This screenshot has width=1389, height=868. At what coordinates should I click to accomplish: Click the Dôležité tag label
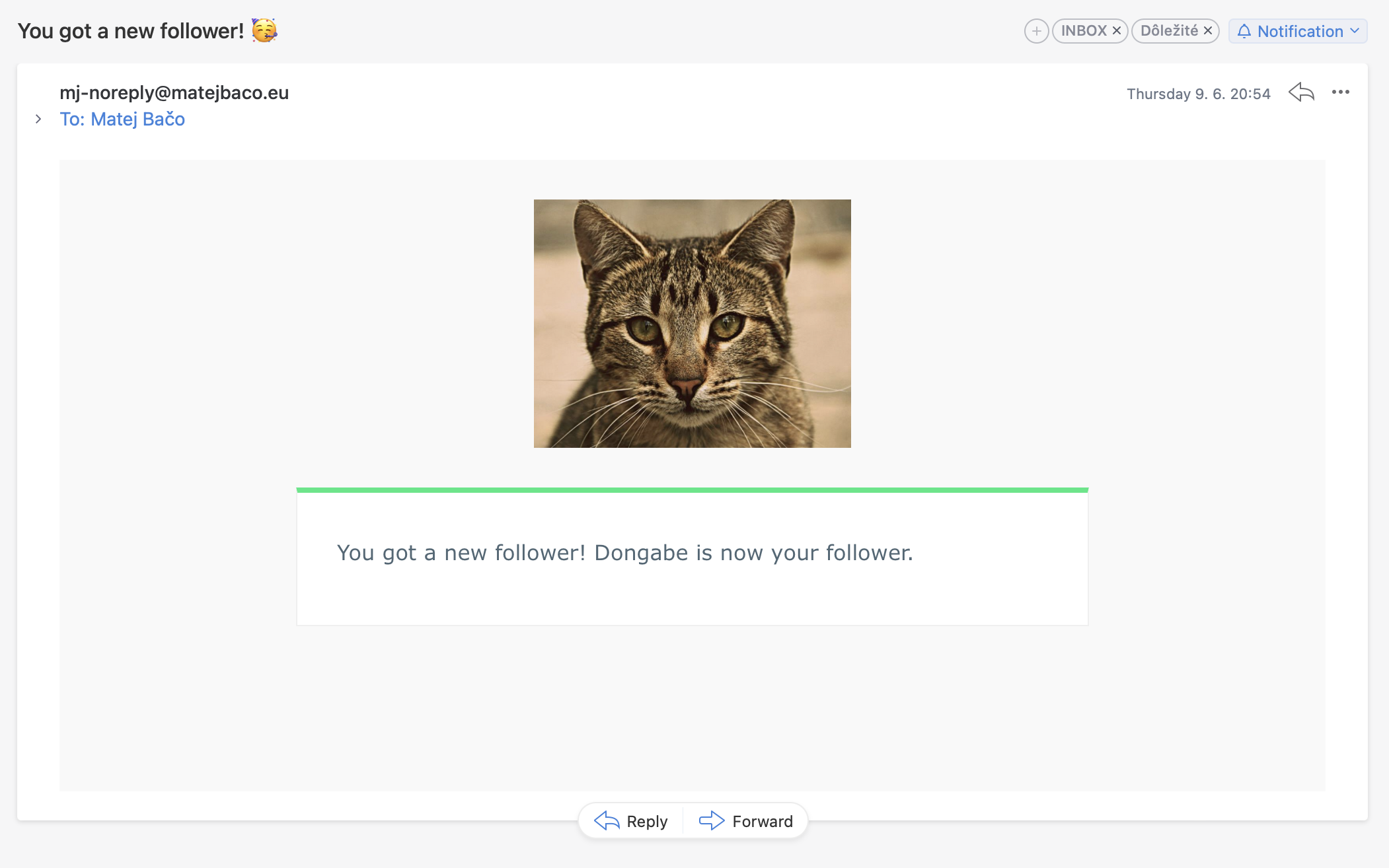click(x=1169, y=31)
